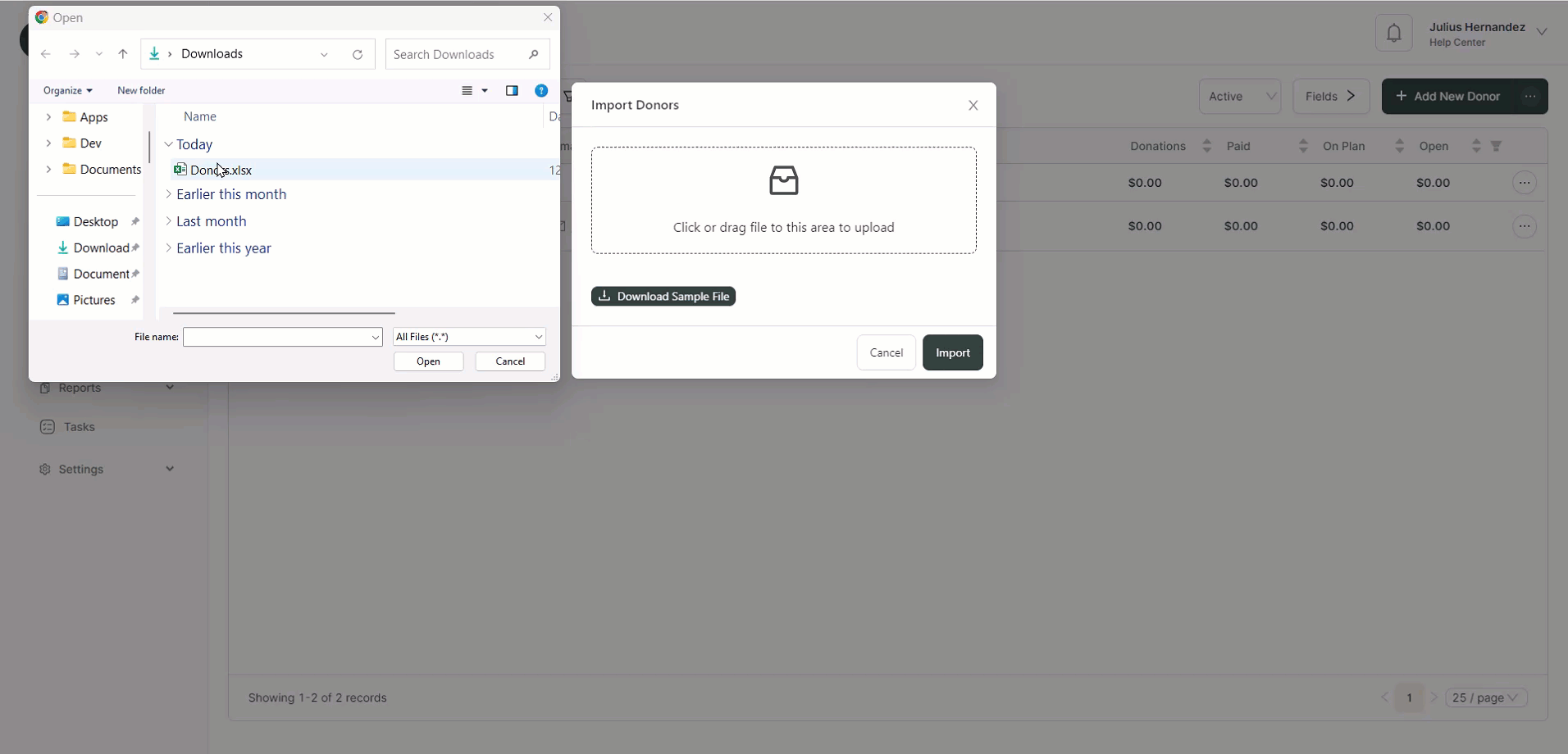The width and height of the screenshot is (1568, 754).
Task: Click the horizontal scrollbar in file list
Action: (284, 313)
